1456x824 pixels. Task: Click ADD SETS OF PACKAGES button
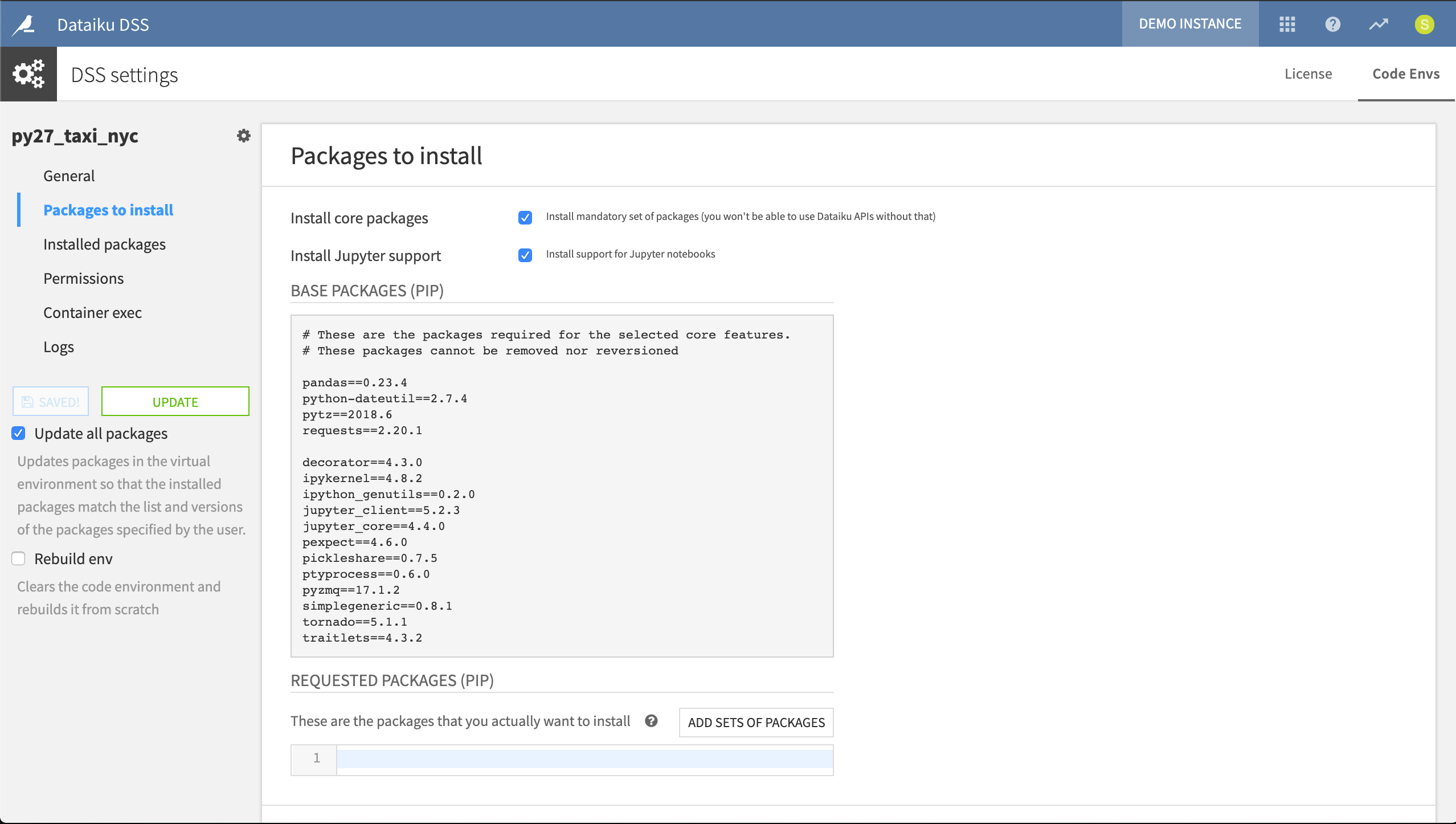point(756,722)
